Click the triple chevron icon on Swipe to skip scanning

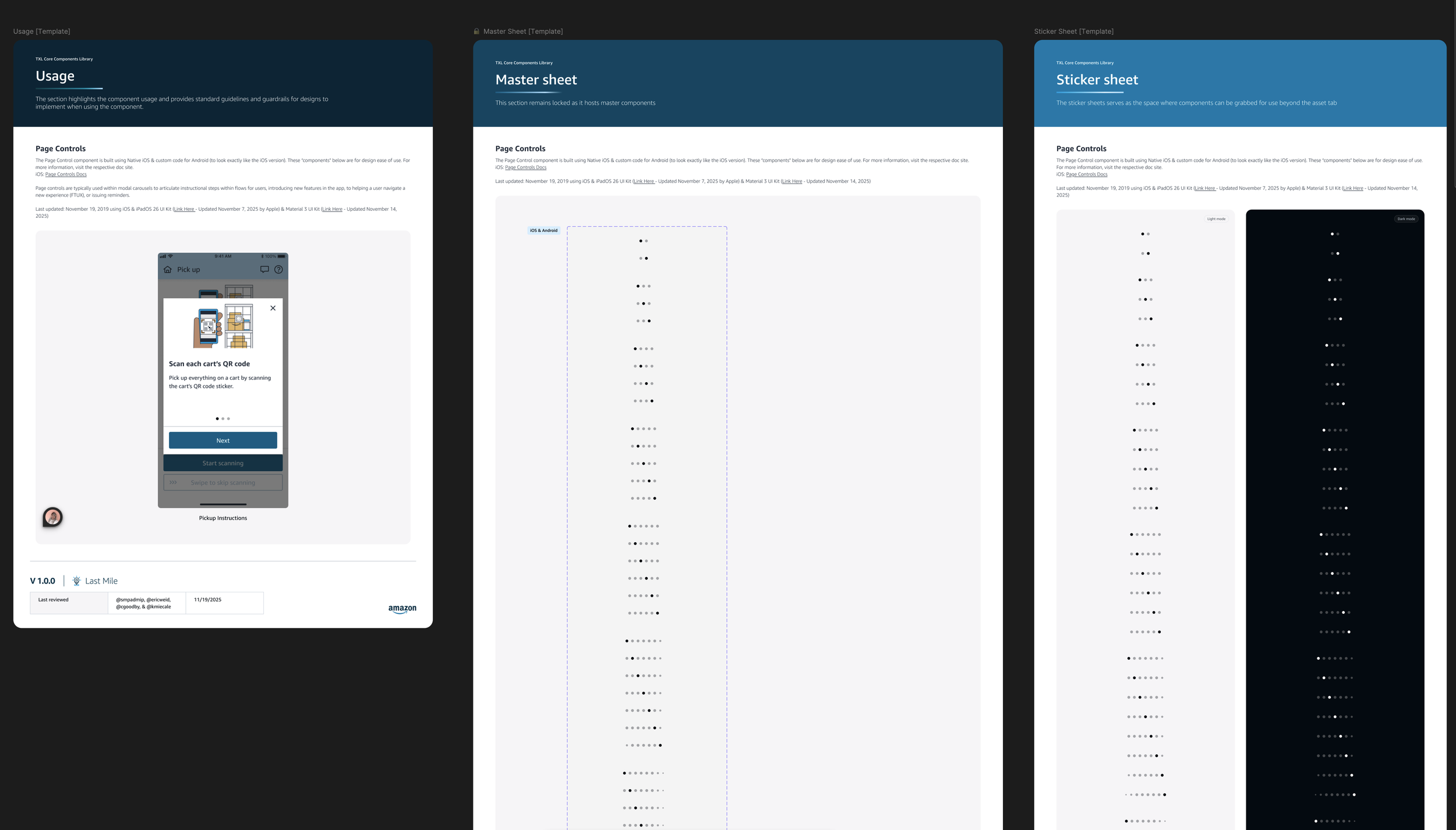point(173,482)
